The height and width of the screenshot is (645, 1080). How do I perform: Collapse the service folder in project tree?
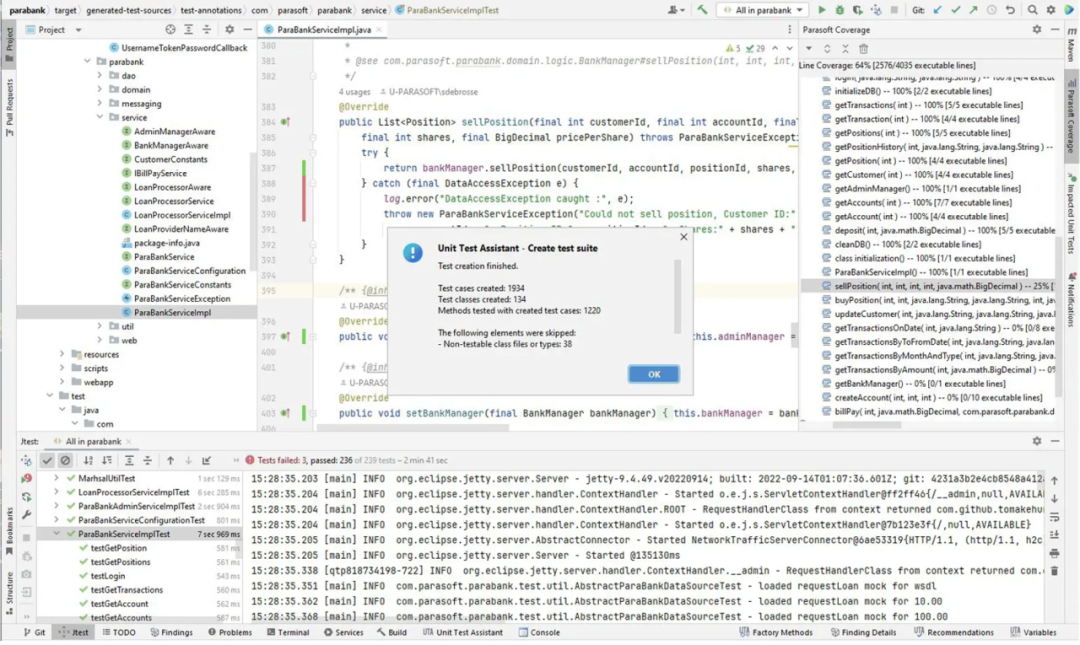tap(100, 118)
